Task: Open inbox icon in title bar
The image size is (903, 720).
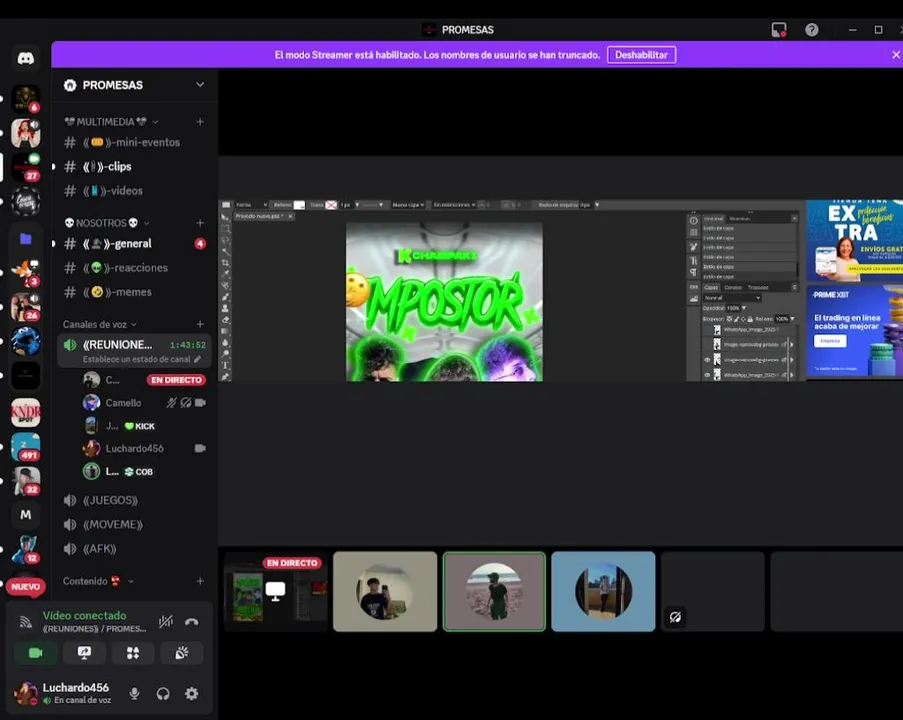Action: (x=779, y=29)
